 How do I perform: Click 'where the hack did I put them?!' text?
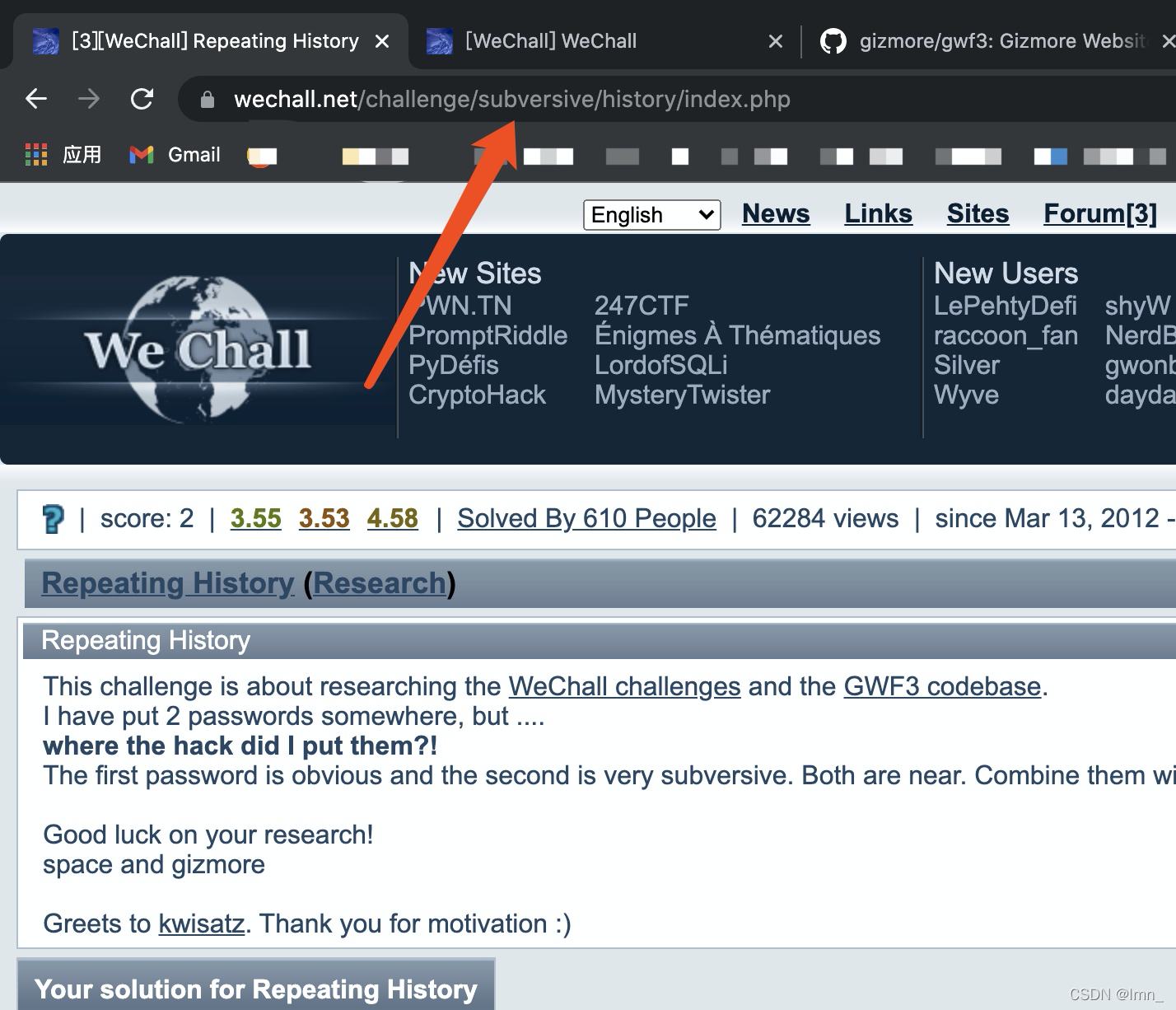240,746
